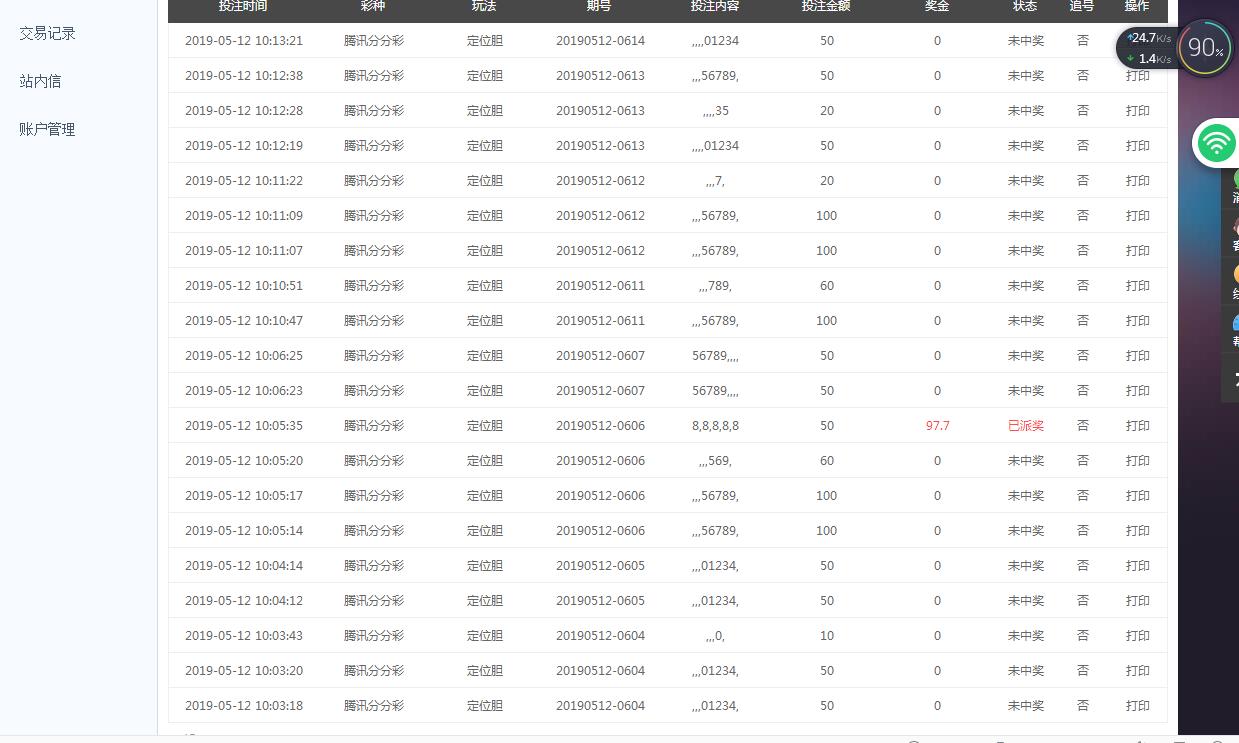This screenshot has width=1239, height=743.
Task: Click 否 in the 10:05:14 row
Action: [x=1082, y=531]
